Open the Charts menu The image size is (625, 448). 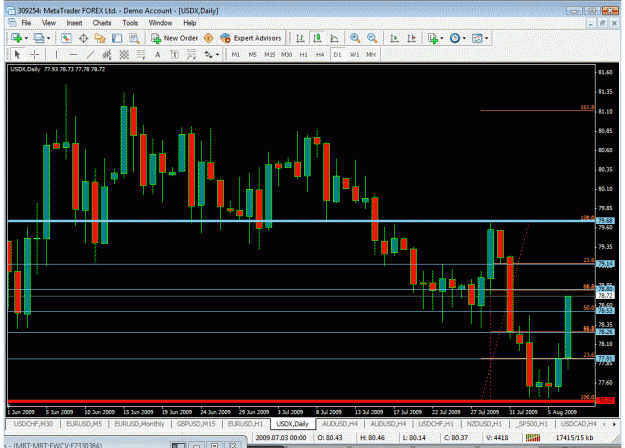click(102, 23)
